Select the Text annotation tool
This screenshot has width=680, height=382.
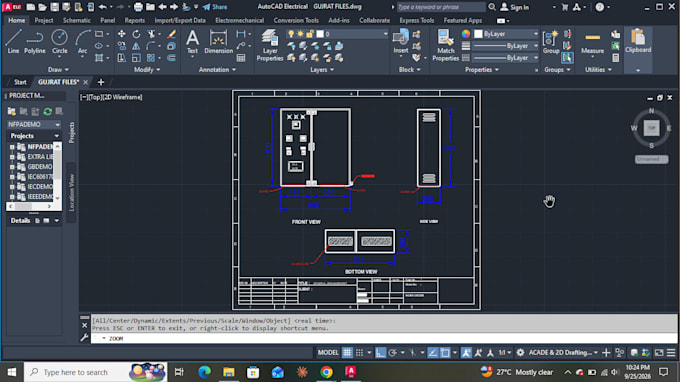pos(192,42)
